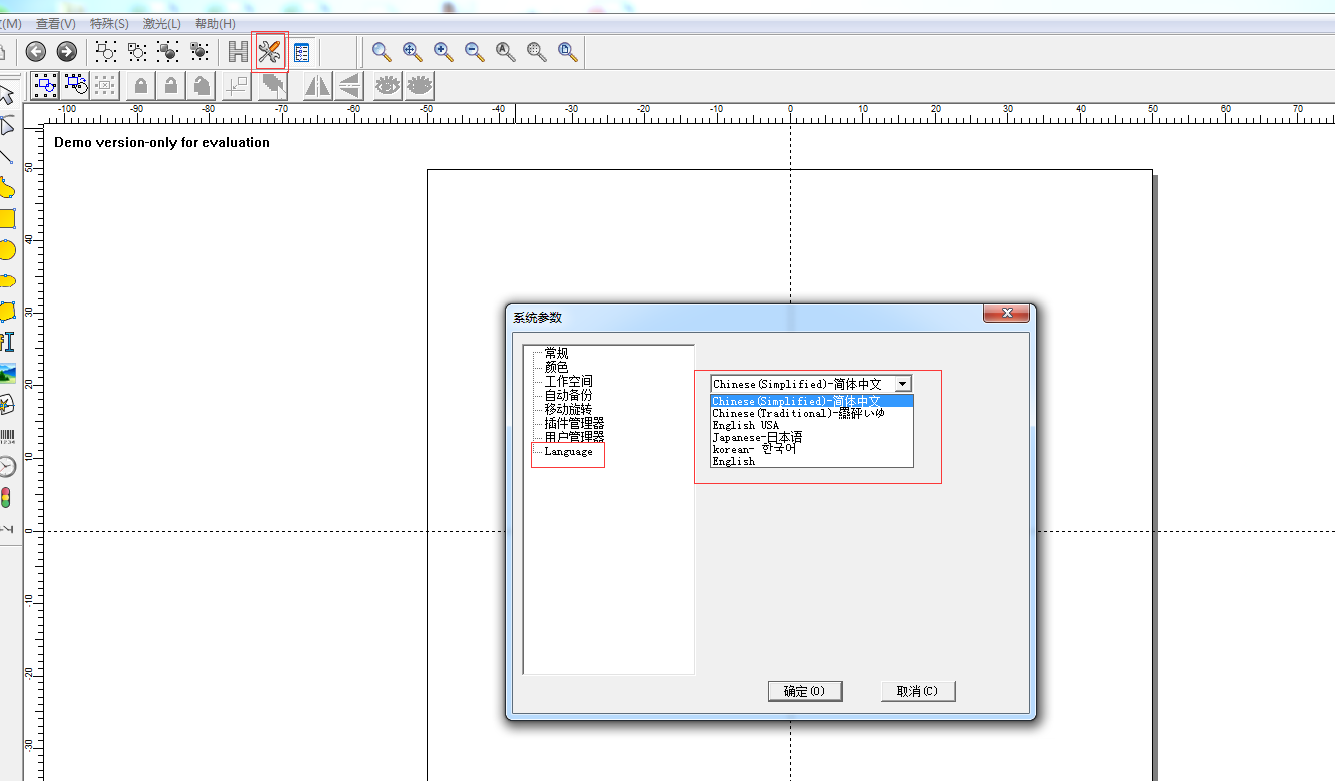Pick Chinese (Traditional) language option
The image size is (1335, 781).
(x=798, y=413)
